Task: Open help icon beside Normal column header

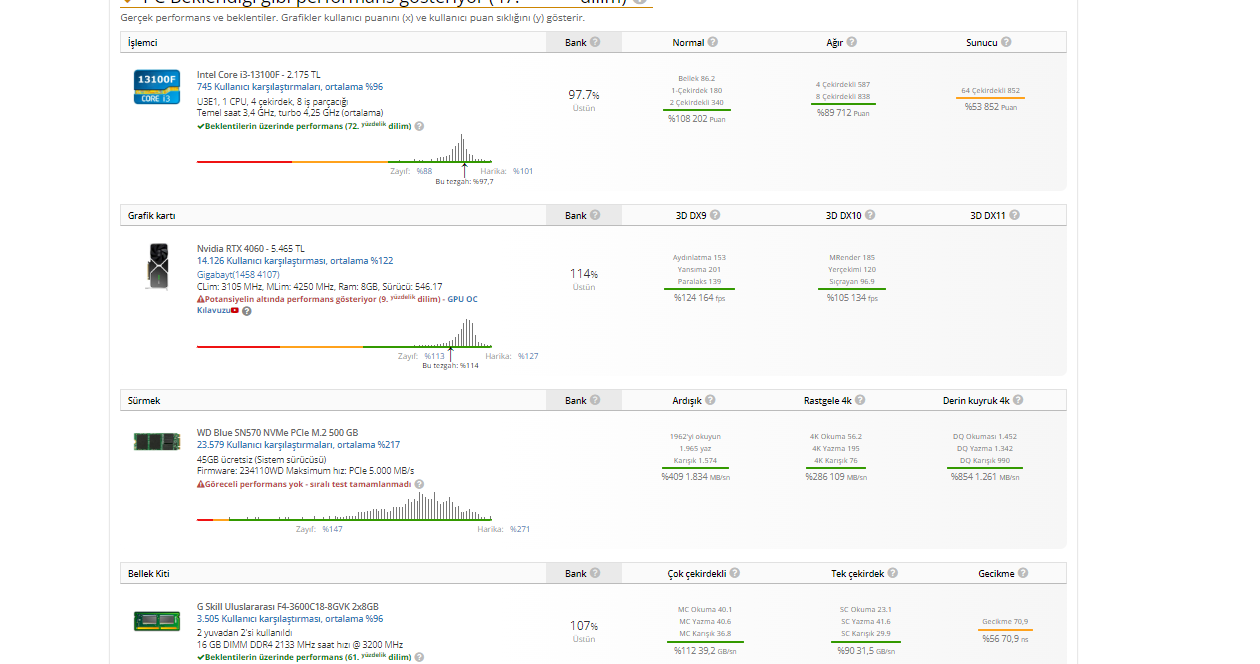Action: pos(713,42)
